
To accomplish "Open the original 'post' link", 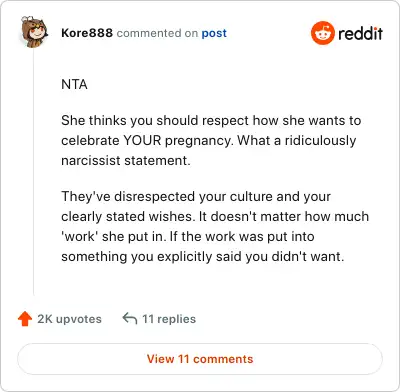I will tap(214, 33).
